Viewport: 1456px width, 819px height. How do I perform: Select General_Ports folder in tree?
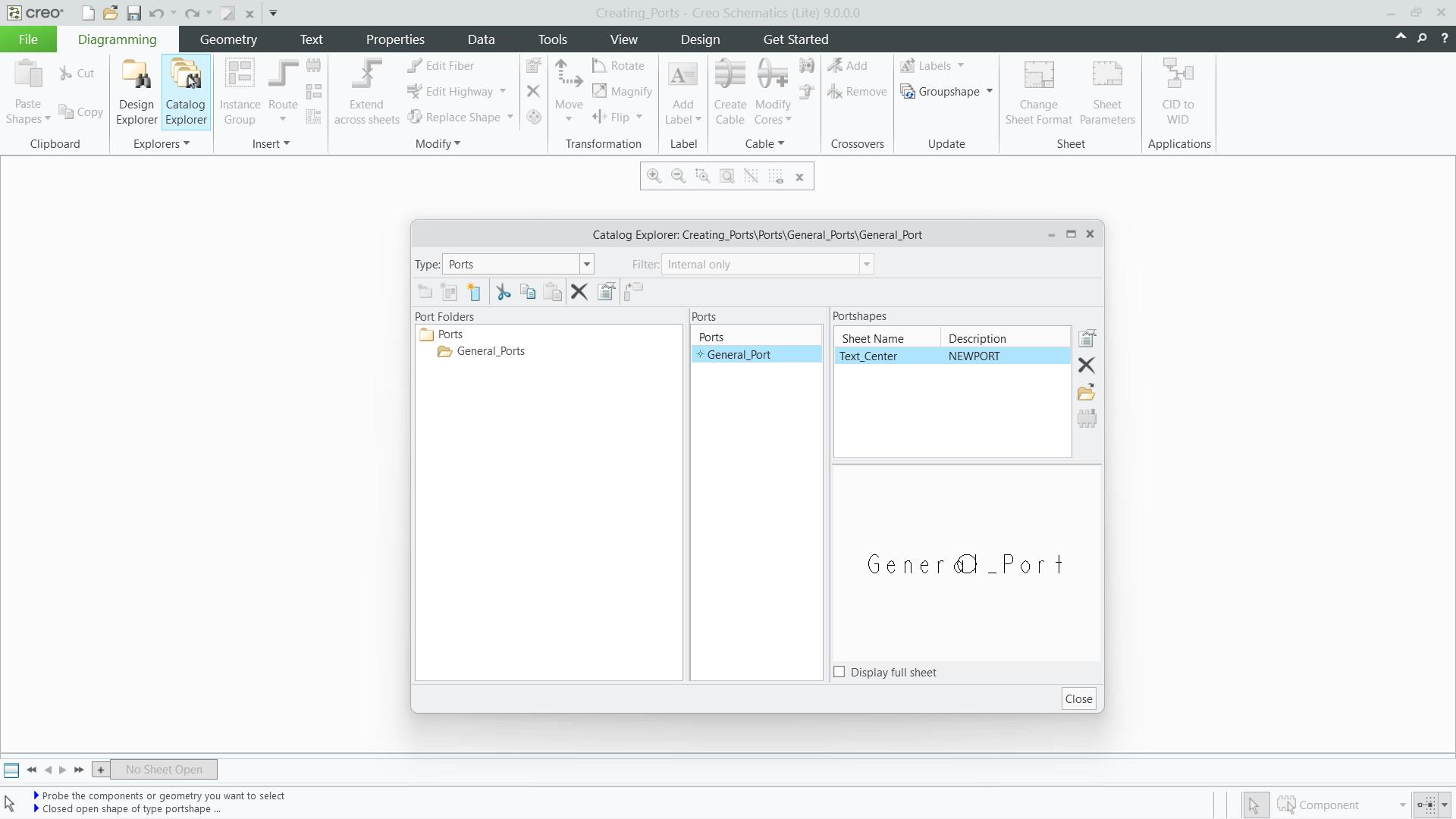click(491, 351)
